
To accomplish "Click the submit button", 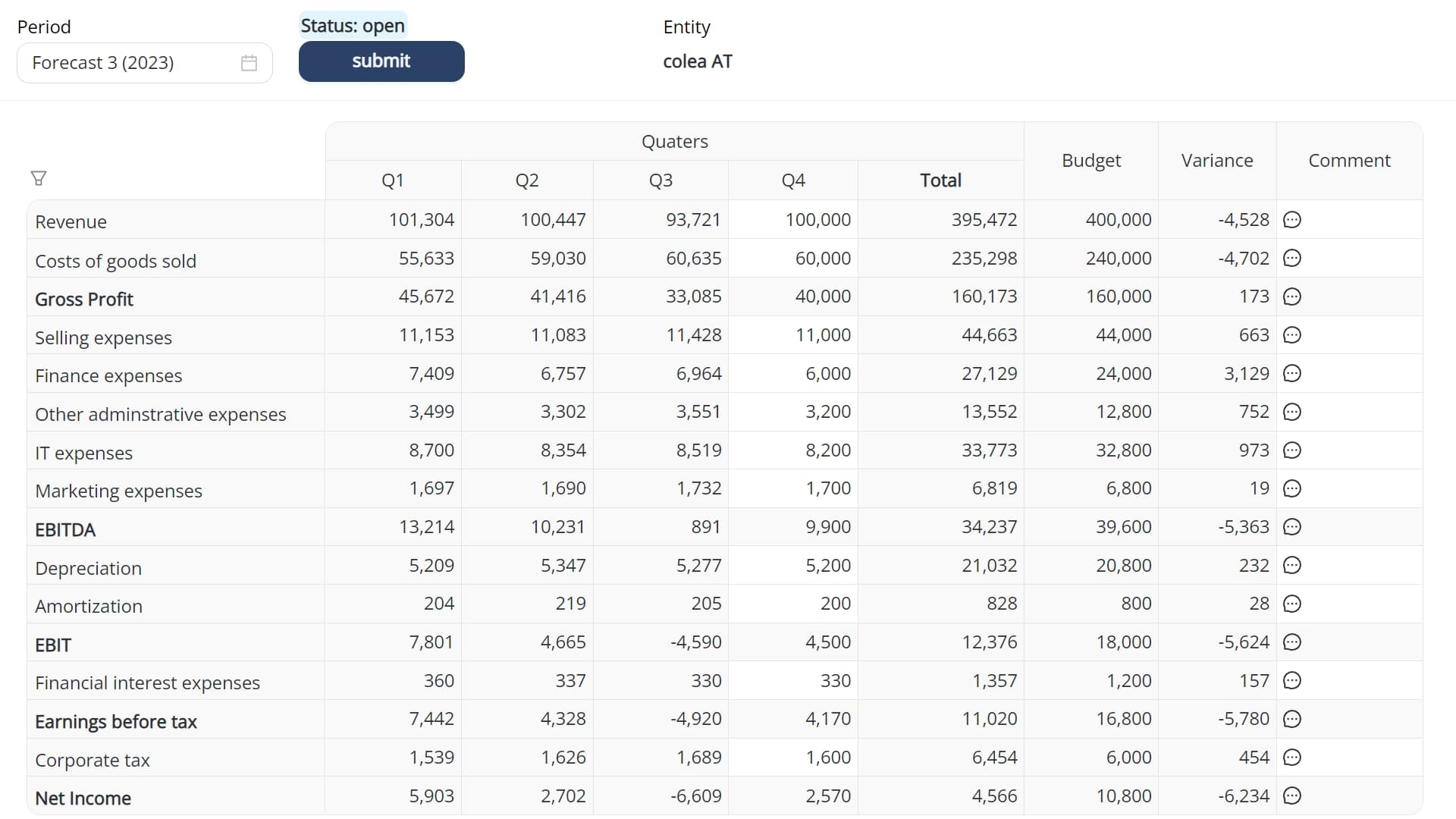I will (381, 61).
